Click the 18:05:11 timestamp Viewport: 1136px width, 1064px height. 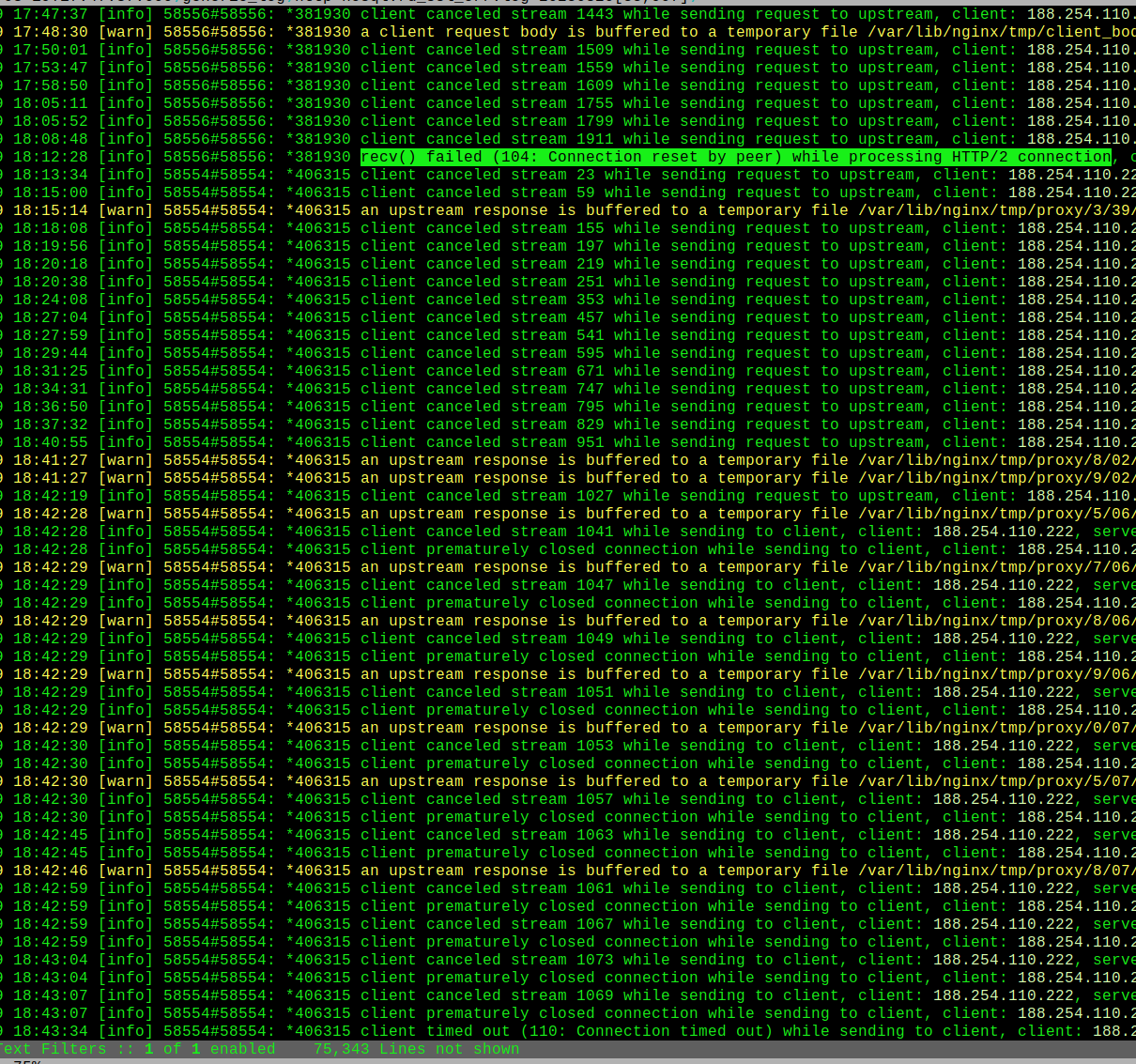point(50,103)
